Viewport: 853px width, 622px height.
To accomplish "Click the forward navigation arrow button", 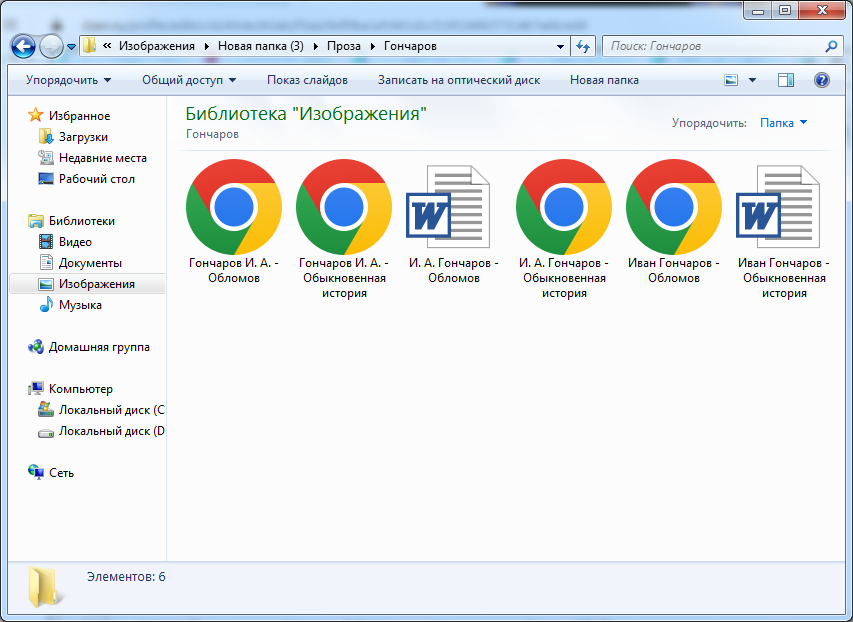I will pyautogui.click(x=52, y=46).
